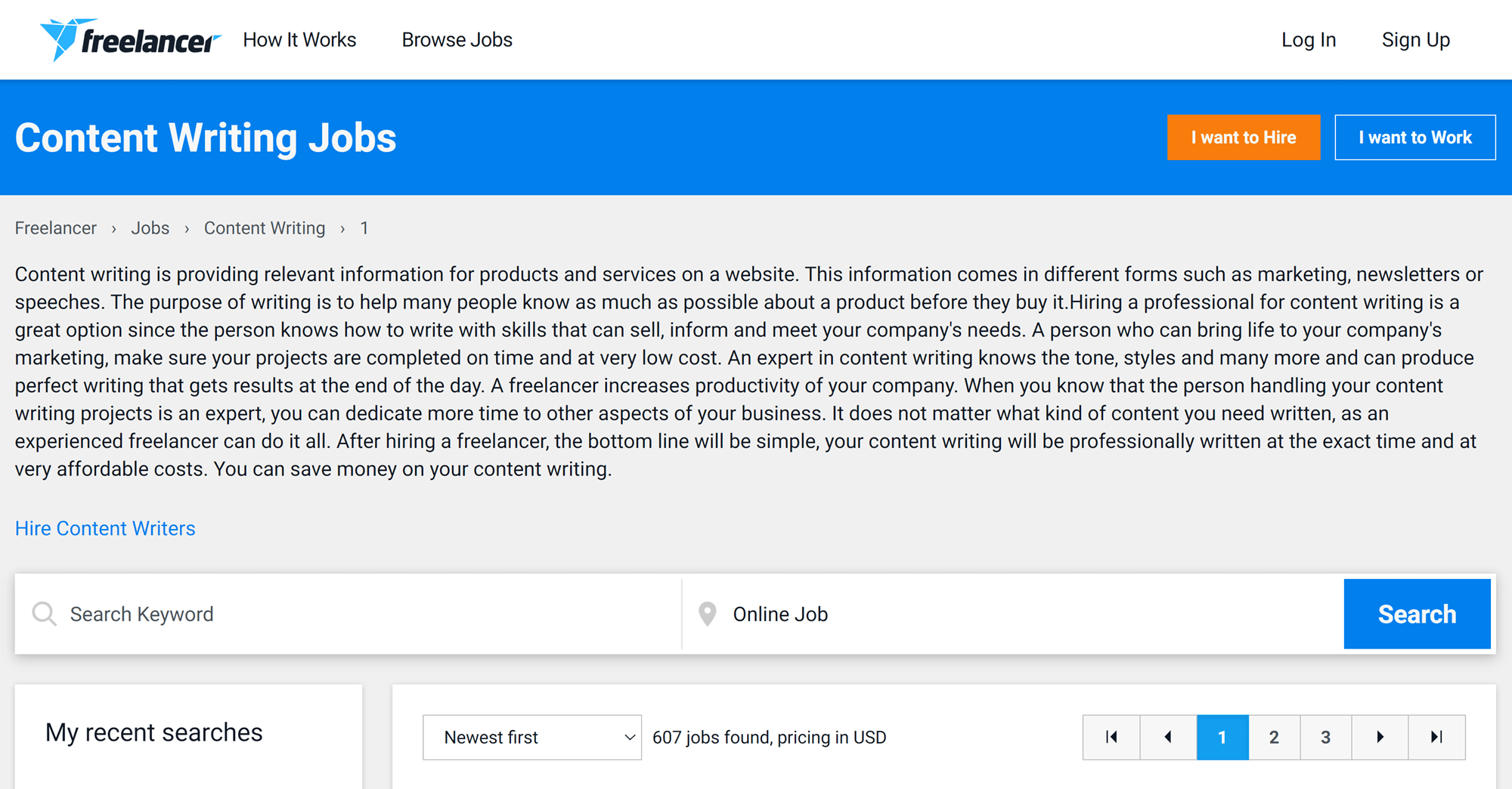This screenshot has height=789, width=1512.
Task: Click the magnifying glass search icon
Action: 45,614
